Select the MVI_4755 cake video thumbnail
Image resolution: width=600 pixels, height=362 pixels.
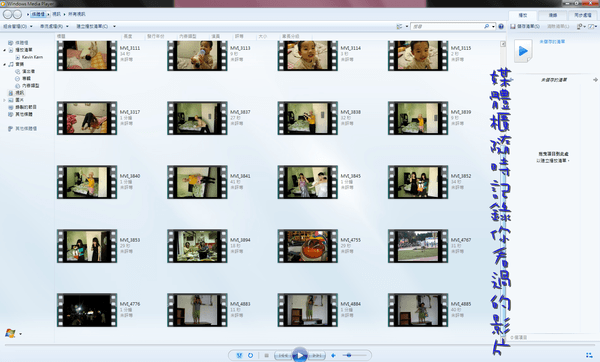tap(308, 246)
